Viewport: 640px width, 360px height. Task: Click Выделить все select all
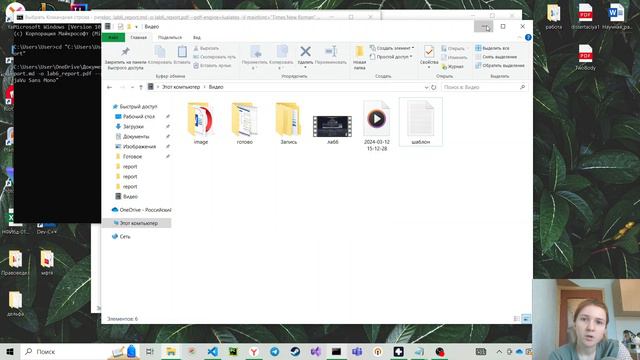pyautogui.click(x=492, y=48)
